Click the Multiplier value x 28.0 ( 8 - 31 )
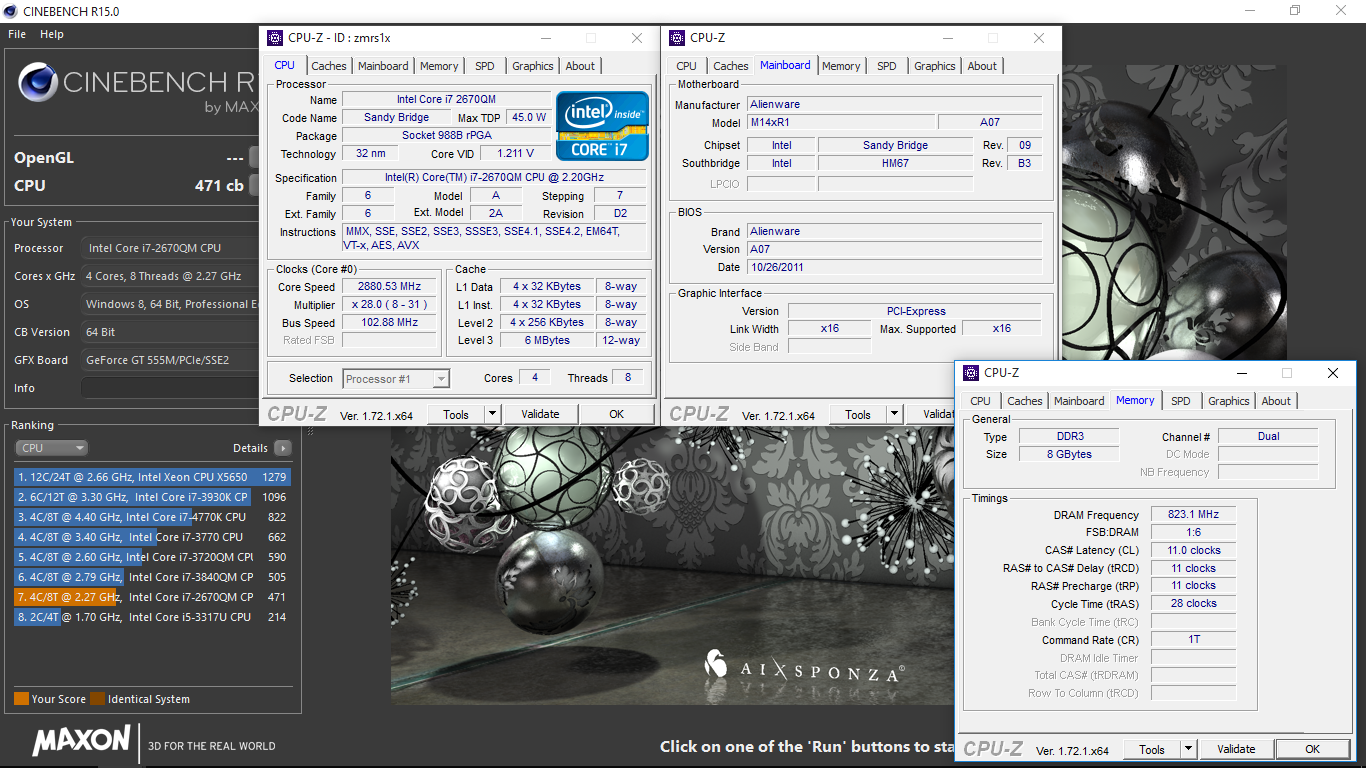The width and height of the screenshot is (1366, 768). [390, 304]
